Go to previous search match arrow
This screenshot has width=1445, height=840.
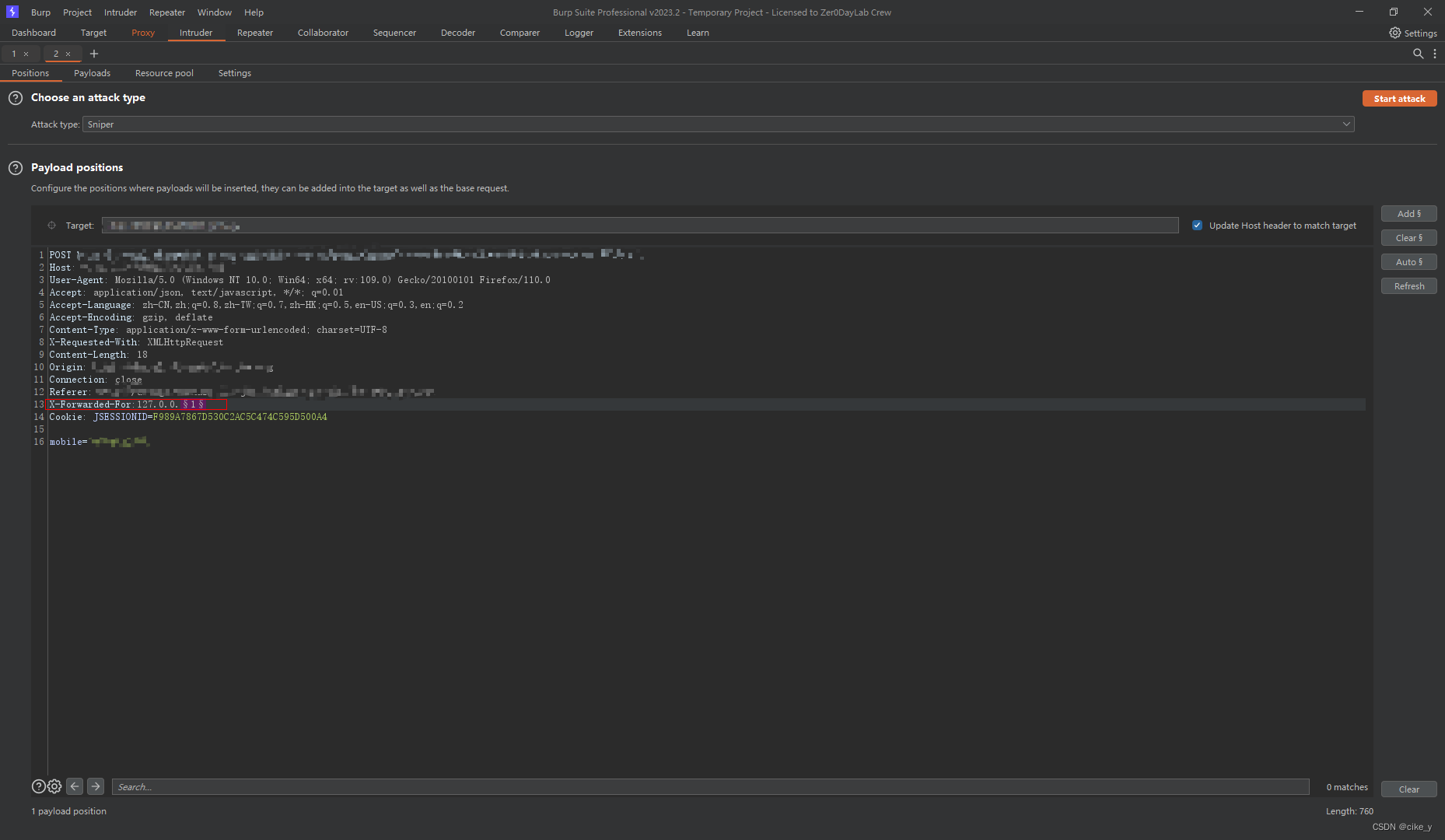pyautogui.click(x=75, y=786)
